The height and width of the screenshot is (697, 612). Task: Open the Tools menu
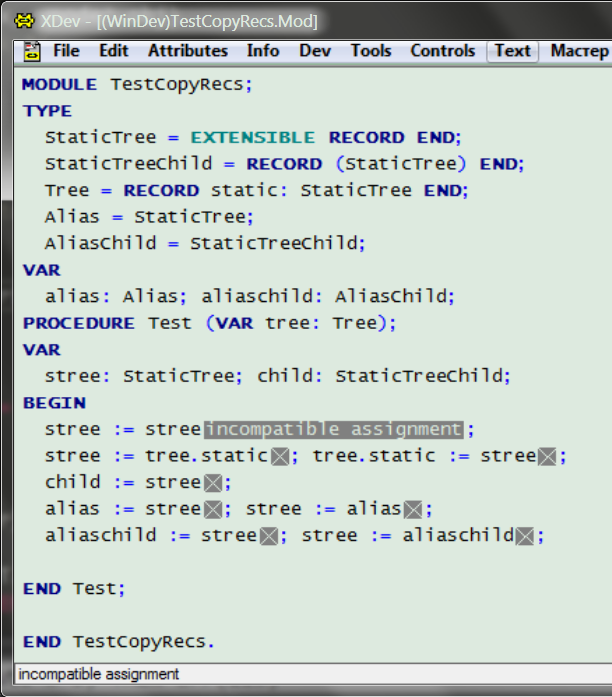tap(371, 51)
